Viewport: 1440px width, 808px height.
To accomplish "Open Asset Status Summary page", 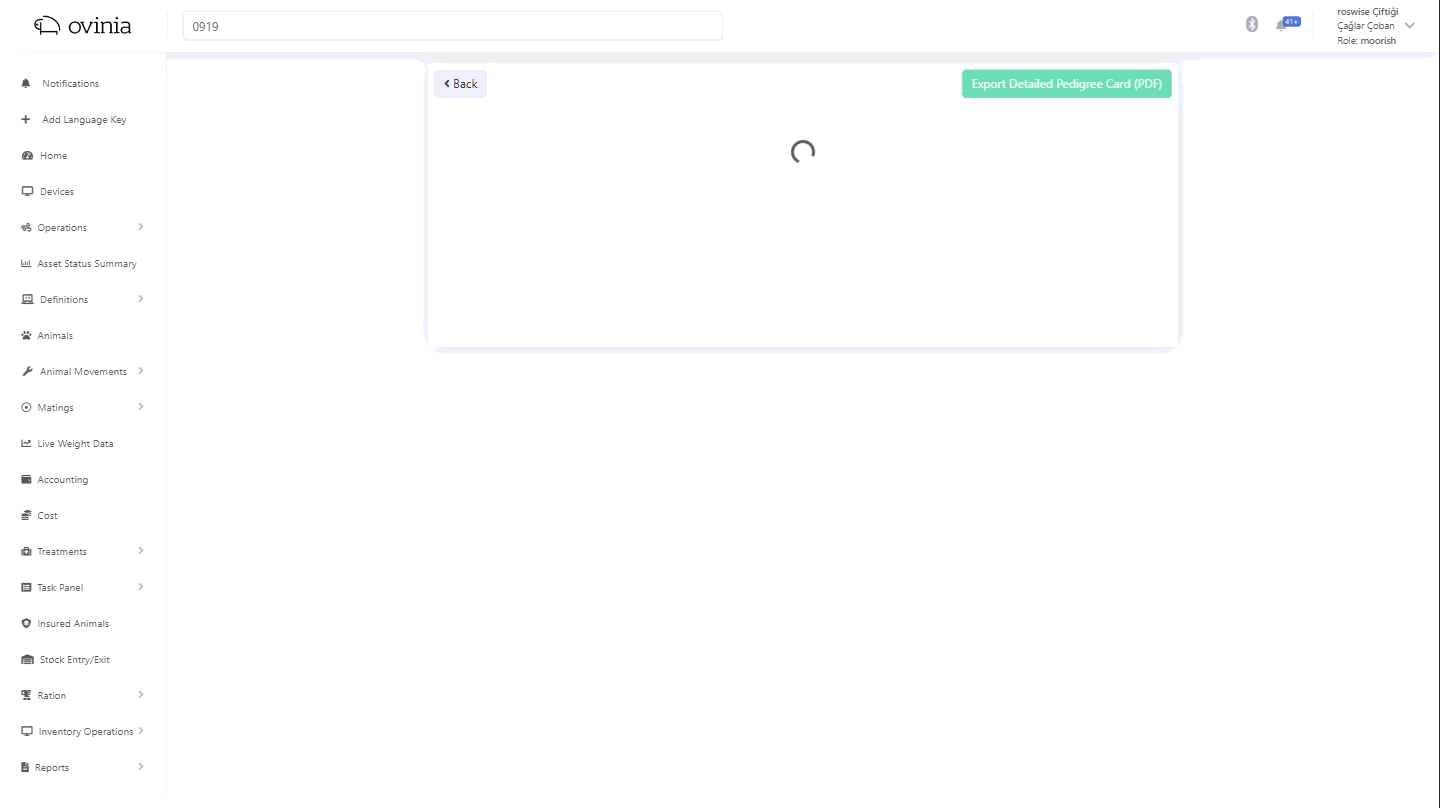I will point(87,264).
